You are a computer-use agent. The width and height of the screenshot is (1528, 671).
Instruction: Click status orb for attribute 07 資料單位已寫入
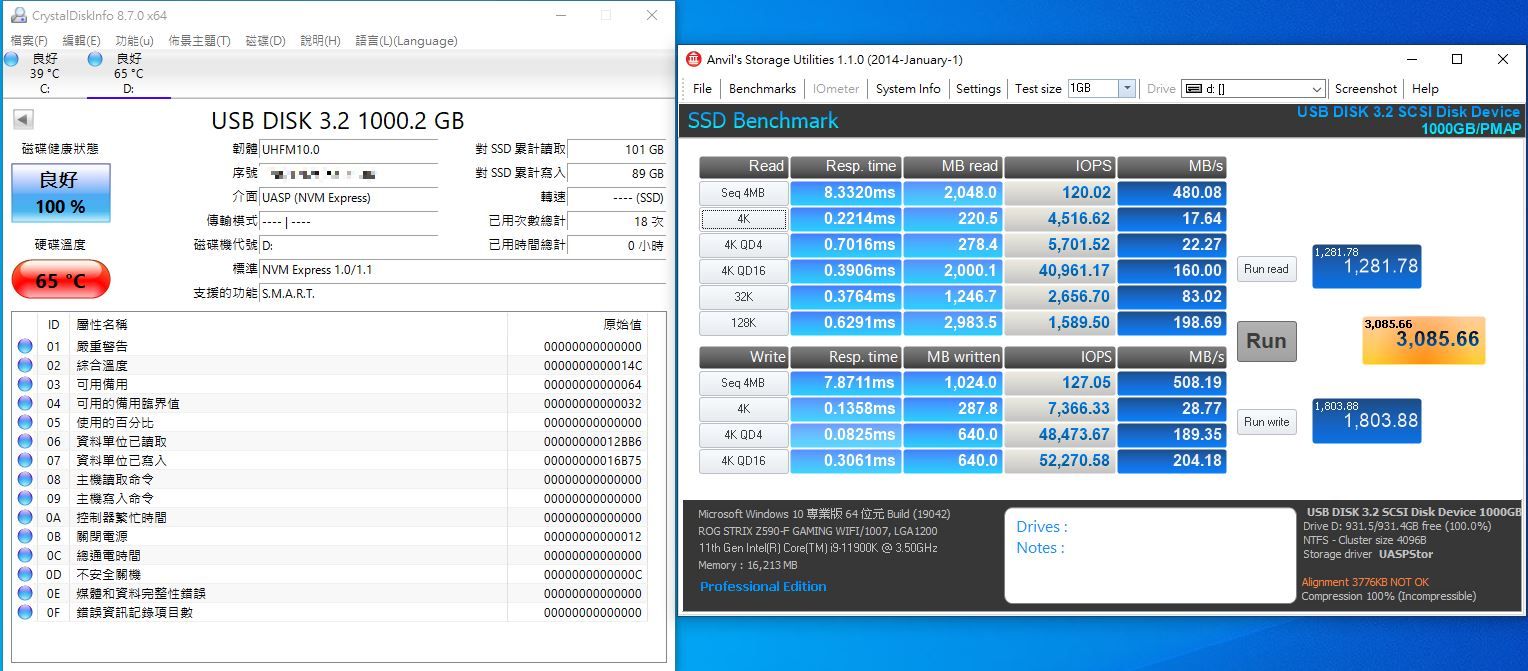click(25, 460)
